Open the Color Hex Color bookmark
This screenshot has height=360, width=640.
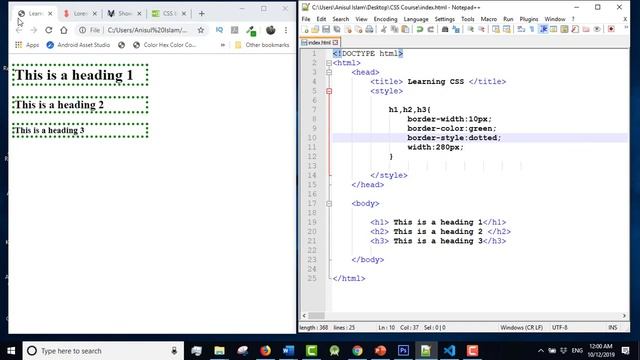coord(165,45)
